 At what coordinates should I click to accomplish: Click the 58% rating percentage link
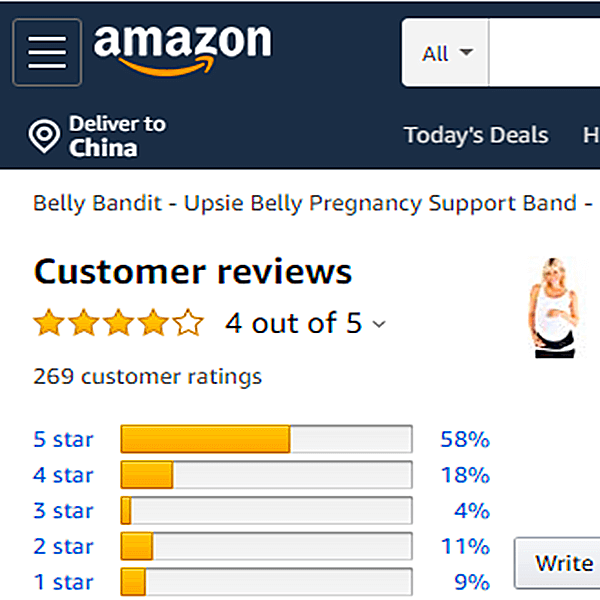click(465, 439)
